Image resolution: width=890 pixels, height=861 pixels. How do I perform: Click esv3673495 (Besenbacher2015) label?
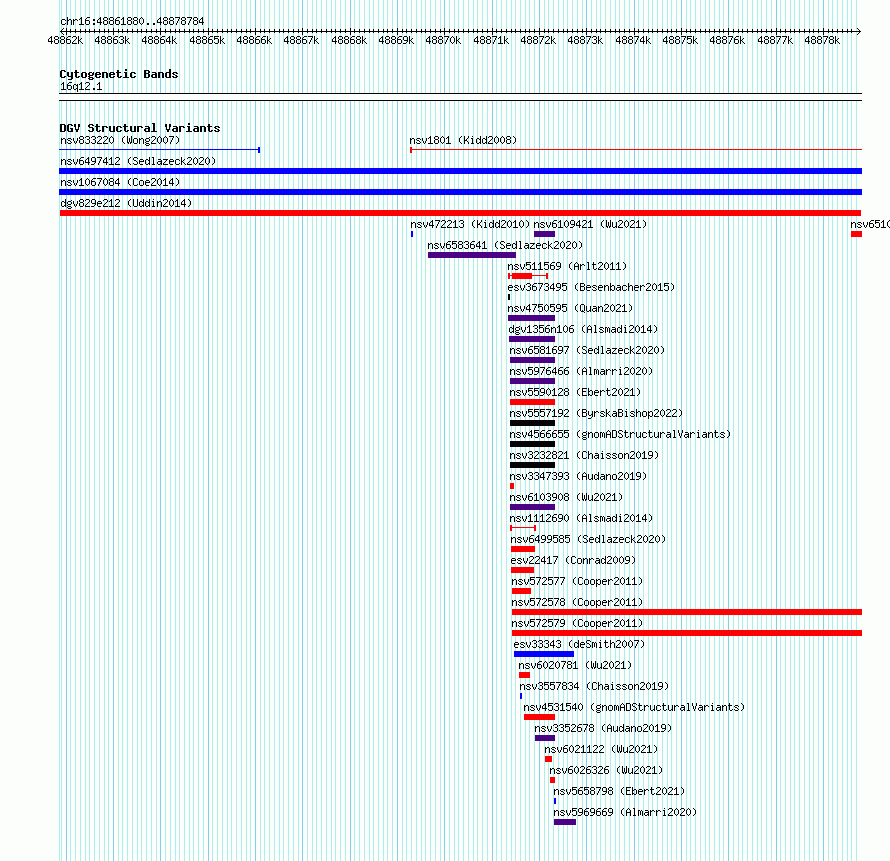coord(591,287)
